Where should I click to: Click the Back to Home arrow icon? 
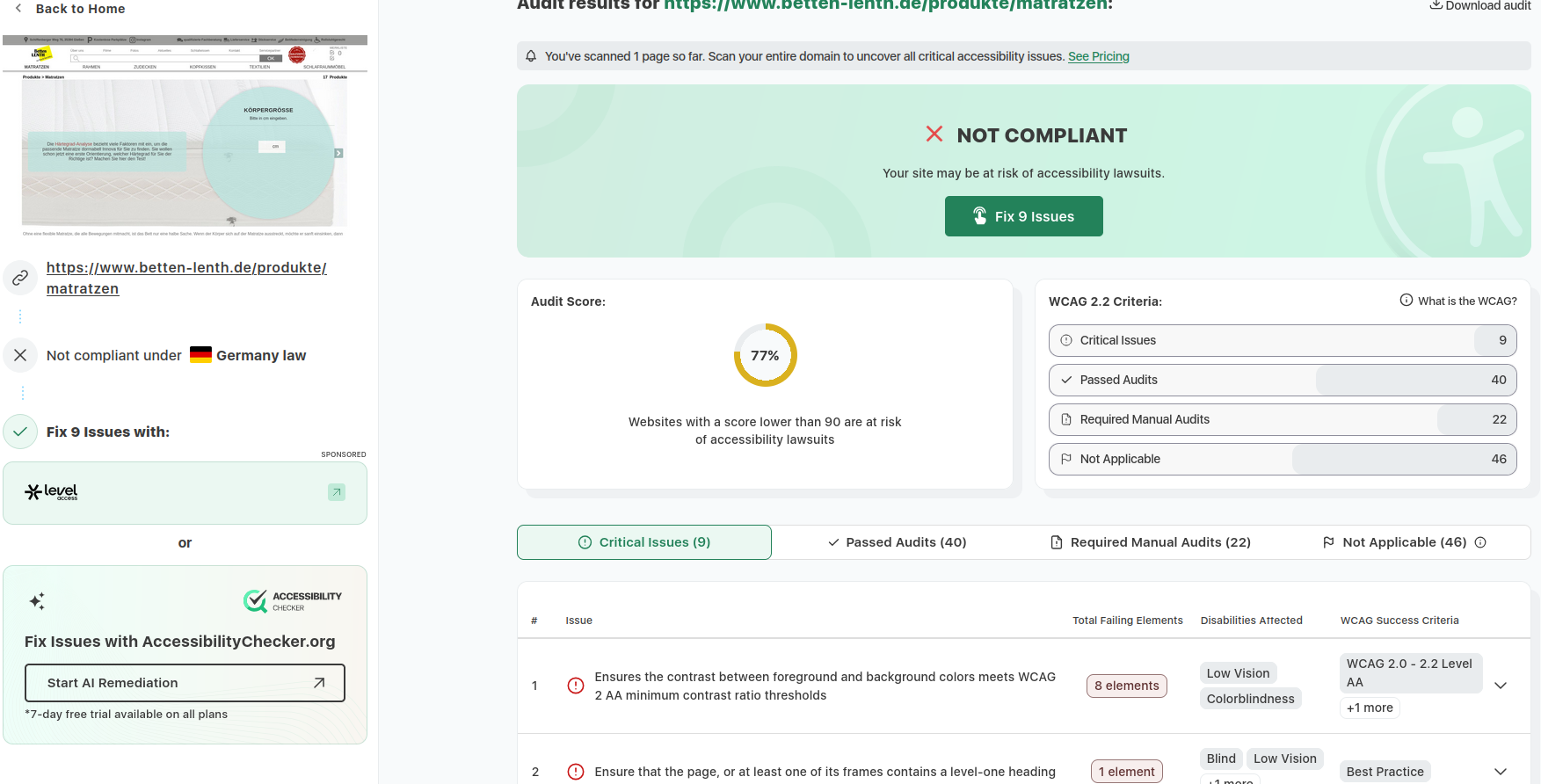(18, 8)
